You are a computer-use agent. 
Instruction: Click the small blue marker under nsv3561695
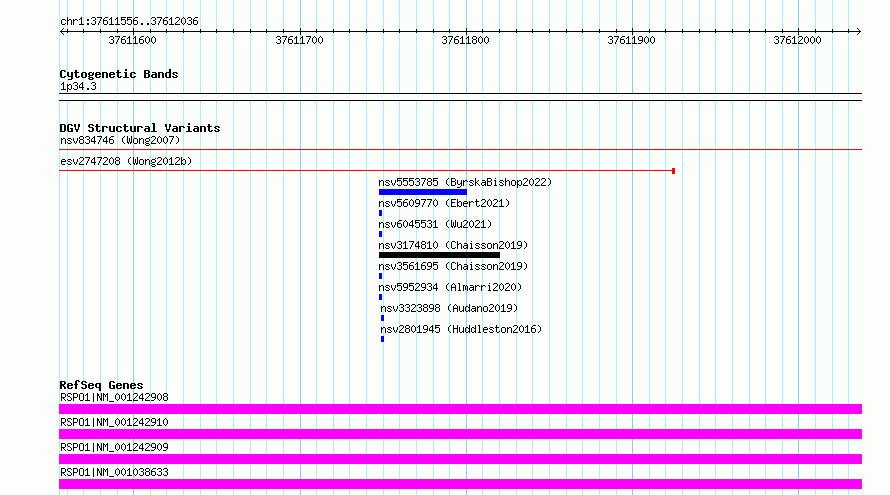click(380, 276)
